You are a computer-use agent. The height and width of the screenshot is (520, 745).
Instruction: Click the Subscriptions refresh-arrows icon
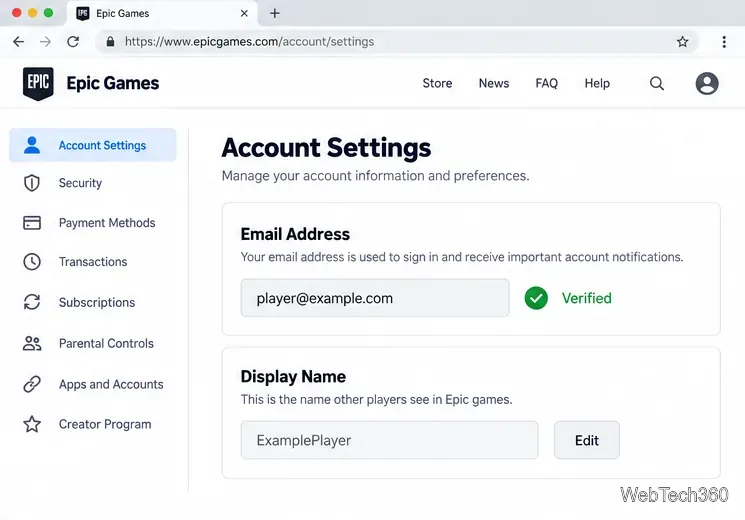click(32, 302)
